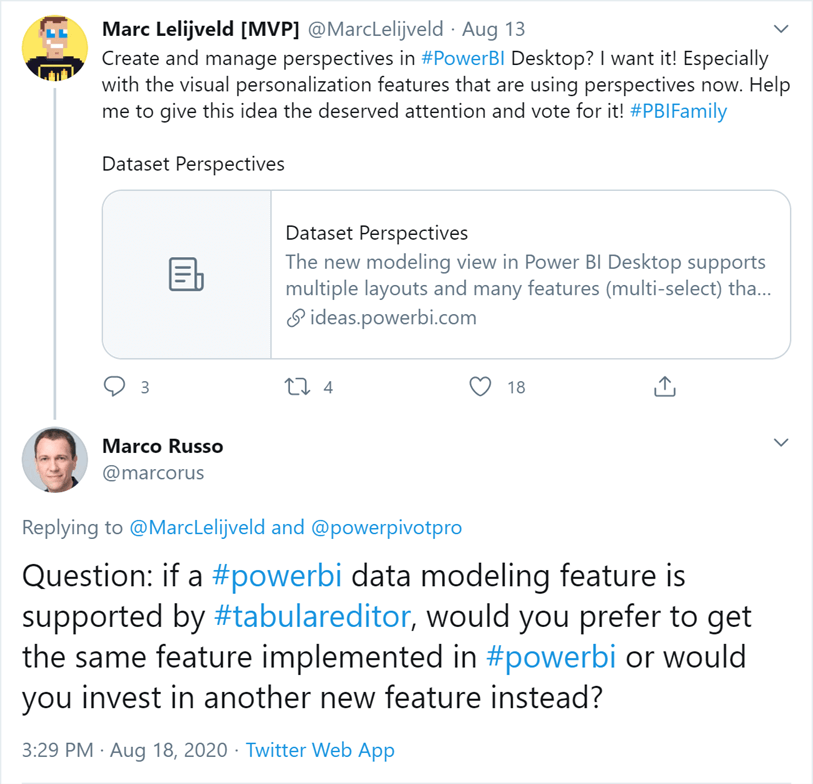Click Marc Lelijveld's pixel avatar

[x=54, y=48]
